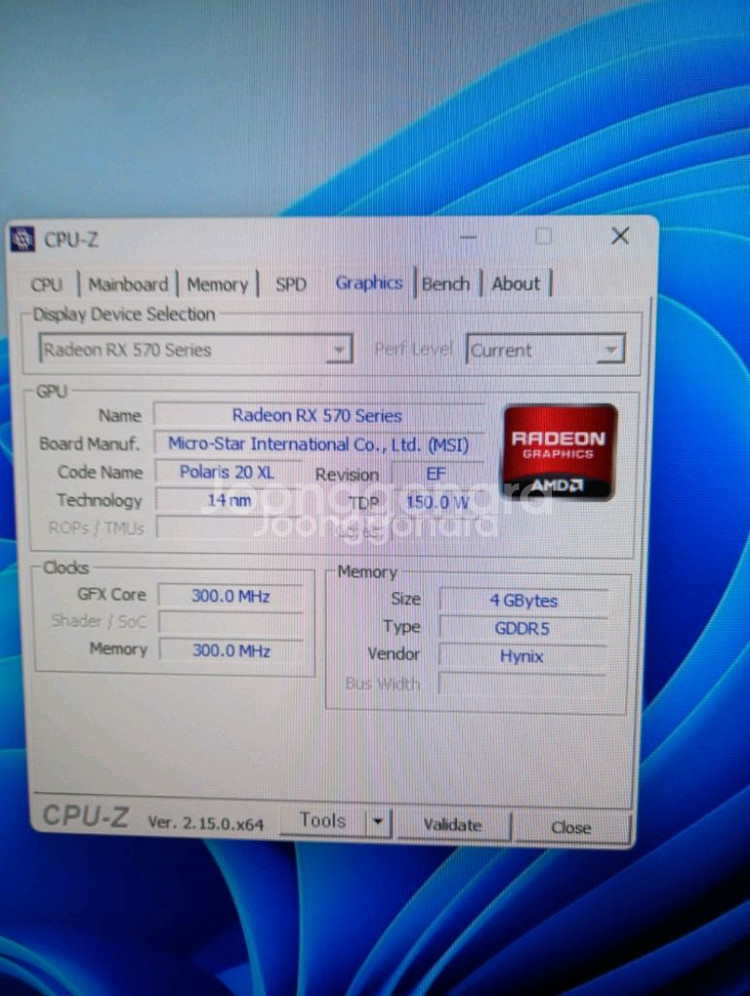The width and height of the screenshot is (750, 996).
Task: Click the memory Vendor value Hynix
Action: coord(522,656)
